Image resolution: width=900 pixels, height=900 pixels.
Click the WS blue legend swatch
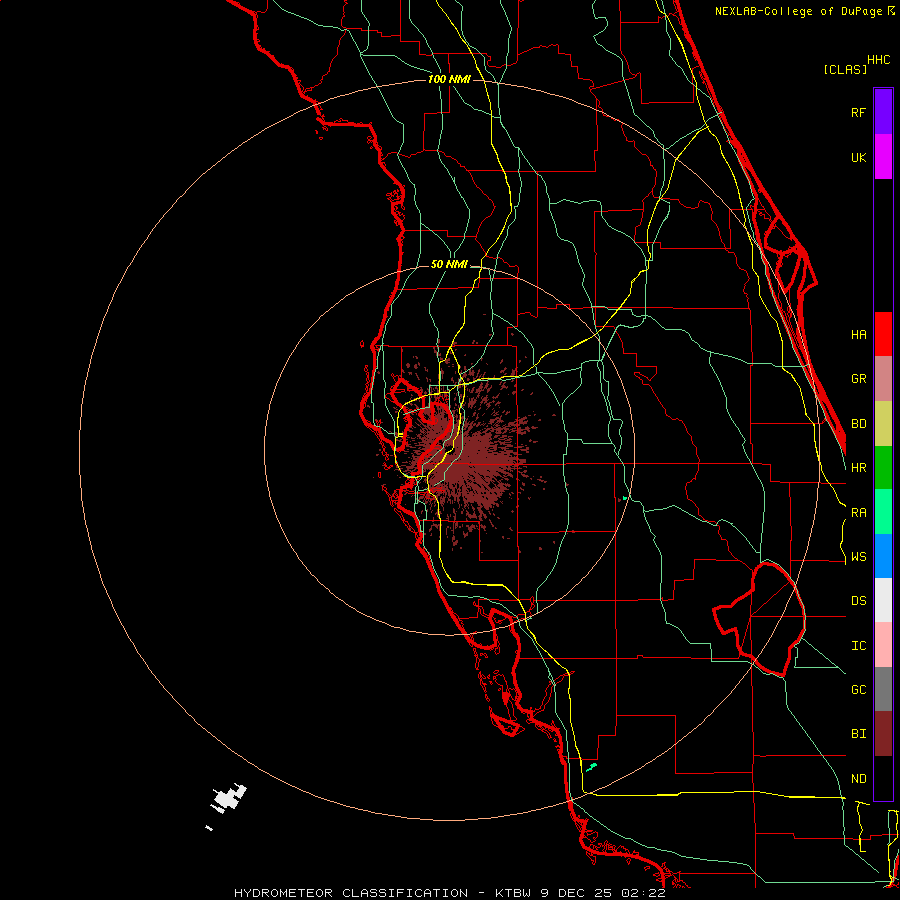point(883,556)
